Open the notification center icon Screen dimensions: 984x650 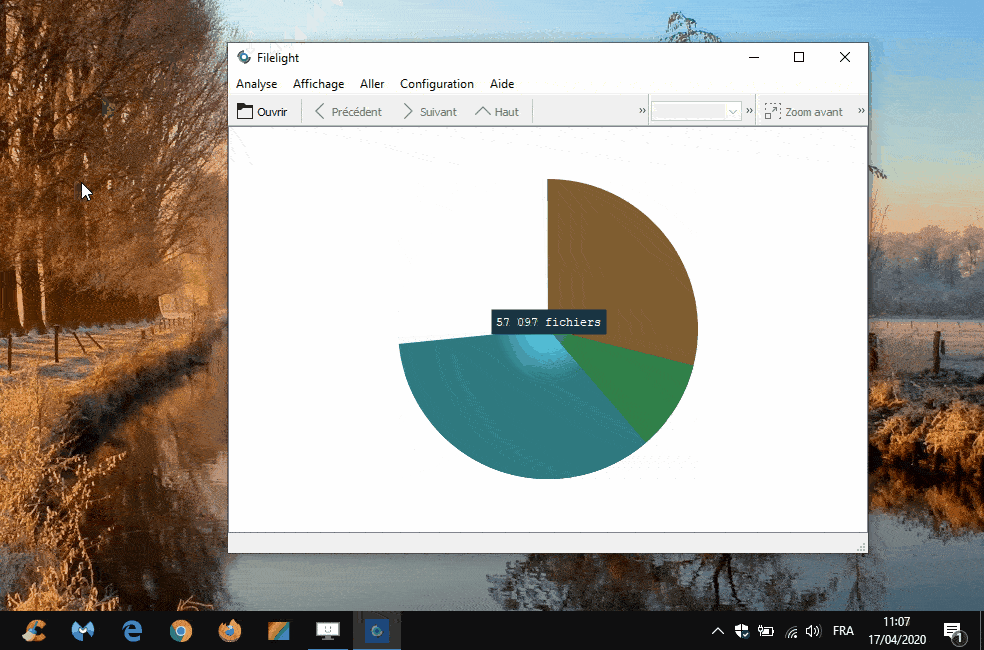coord(953,632)
